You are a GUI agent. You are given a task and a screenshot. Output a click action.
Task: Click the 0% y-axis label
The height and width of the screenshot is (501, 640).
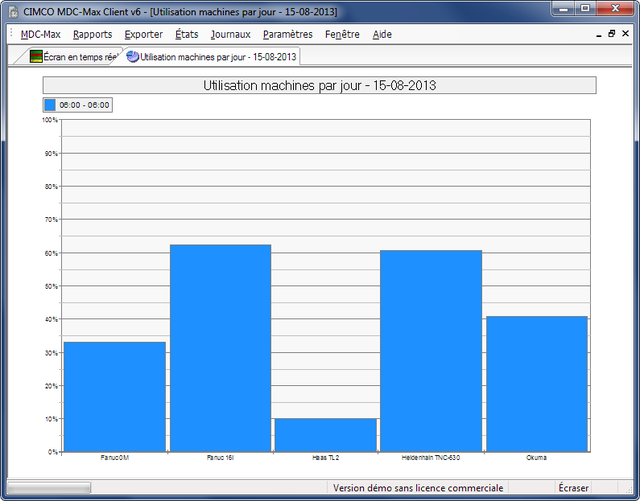point(53,452)
